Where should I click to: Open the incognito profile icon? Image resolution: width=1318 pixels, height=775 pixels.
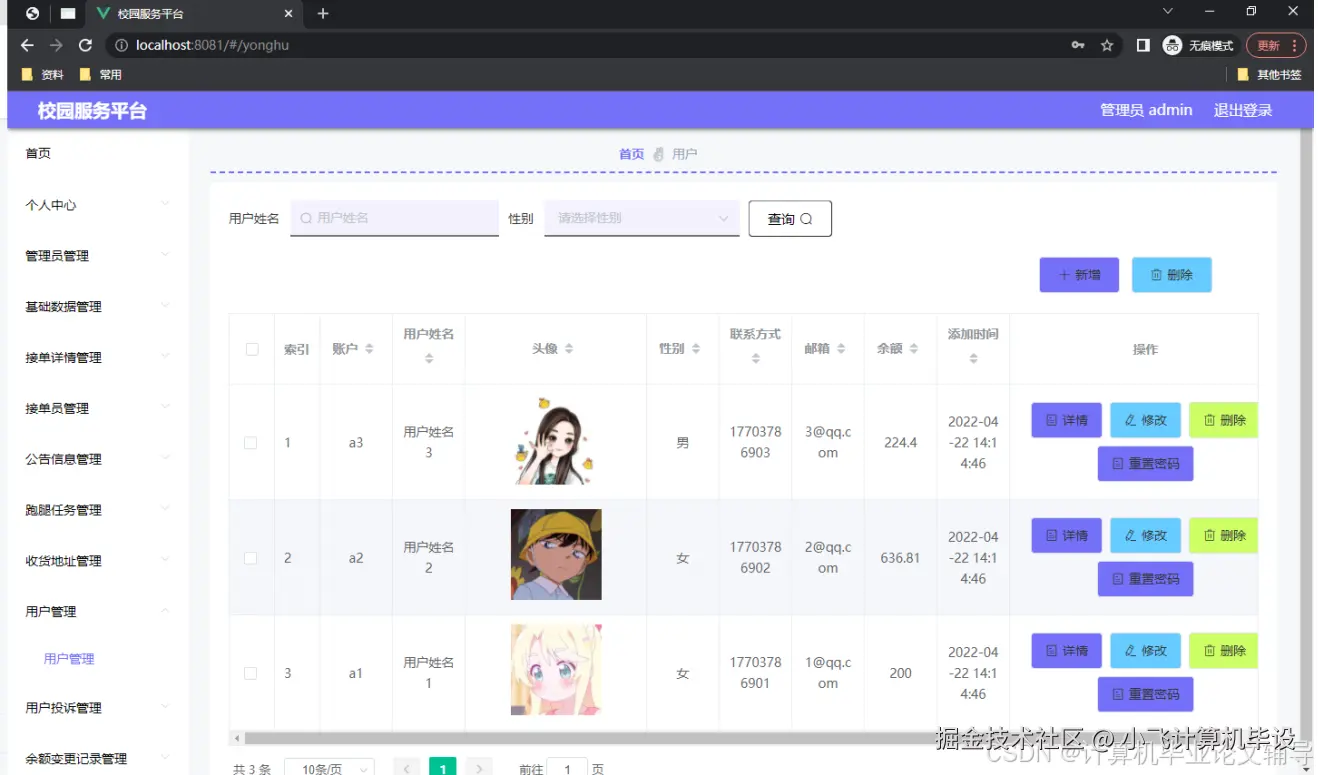(x=1172, y=45)
